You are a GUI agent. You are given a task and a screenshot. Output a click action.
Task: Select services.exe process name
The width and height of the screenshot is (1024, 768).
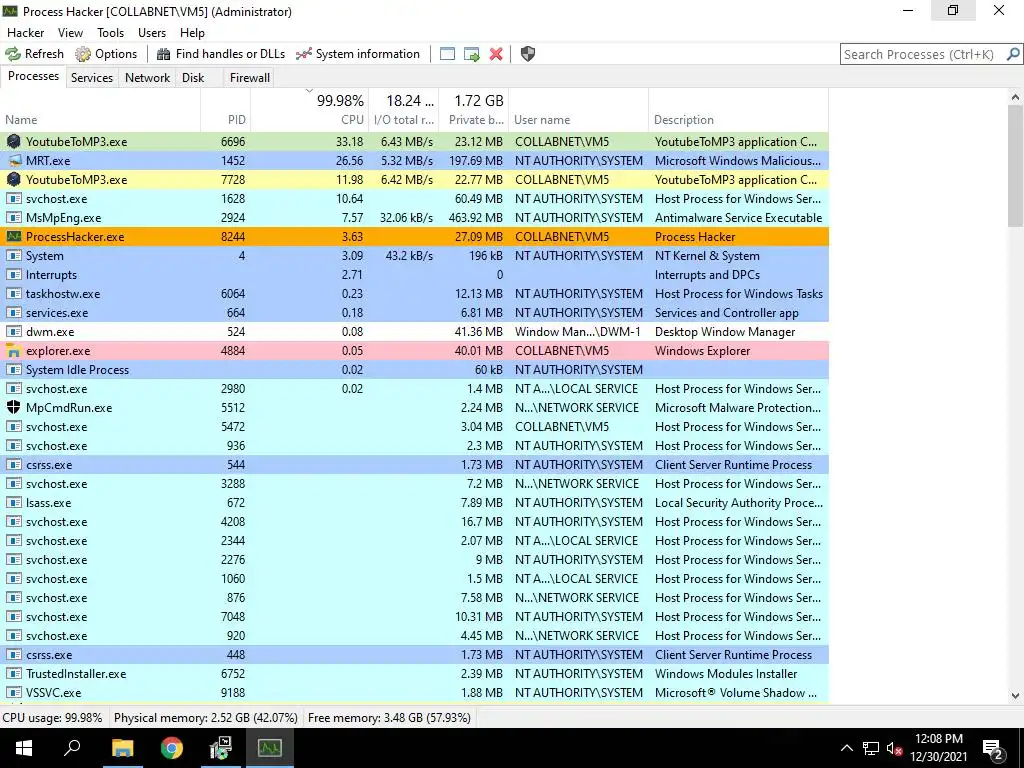click(x=57, y=313)
